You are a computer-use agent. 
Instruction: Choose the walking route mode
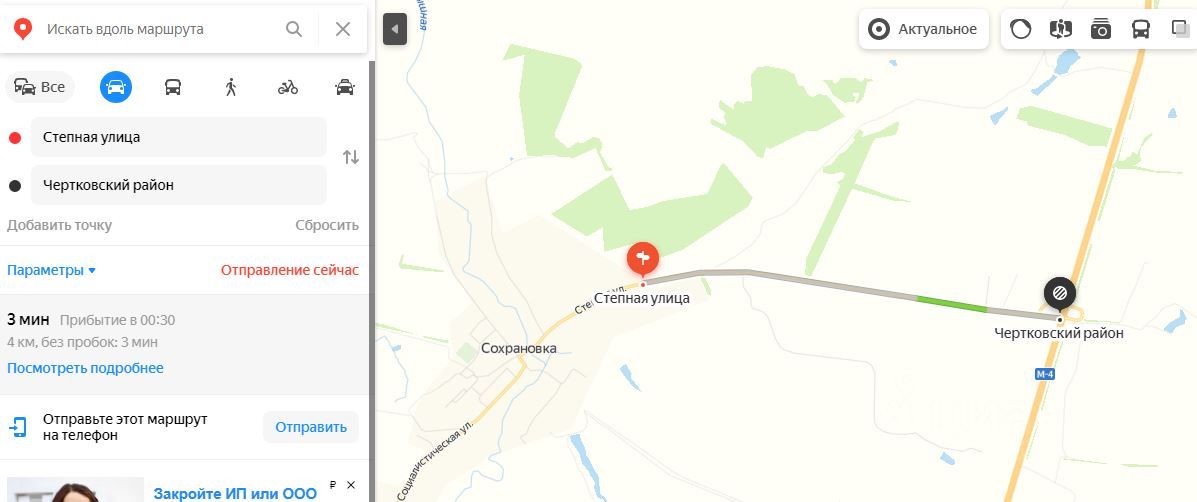coord(231,87)
